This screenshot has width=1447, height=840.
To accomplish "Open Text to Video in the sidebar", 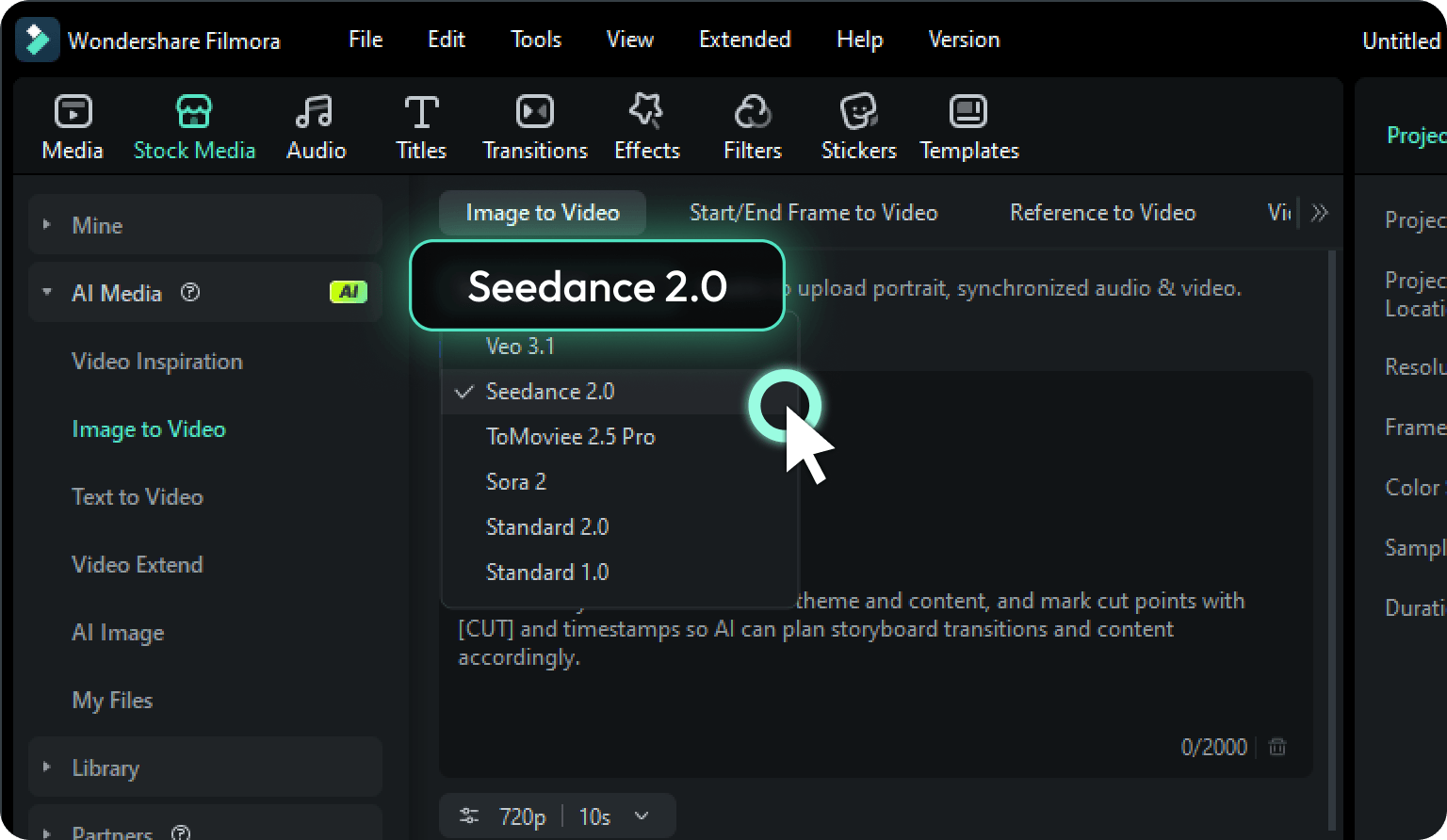I will [138, 497].
